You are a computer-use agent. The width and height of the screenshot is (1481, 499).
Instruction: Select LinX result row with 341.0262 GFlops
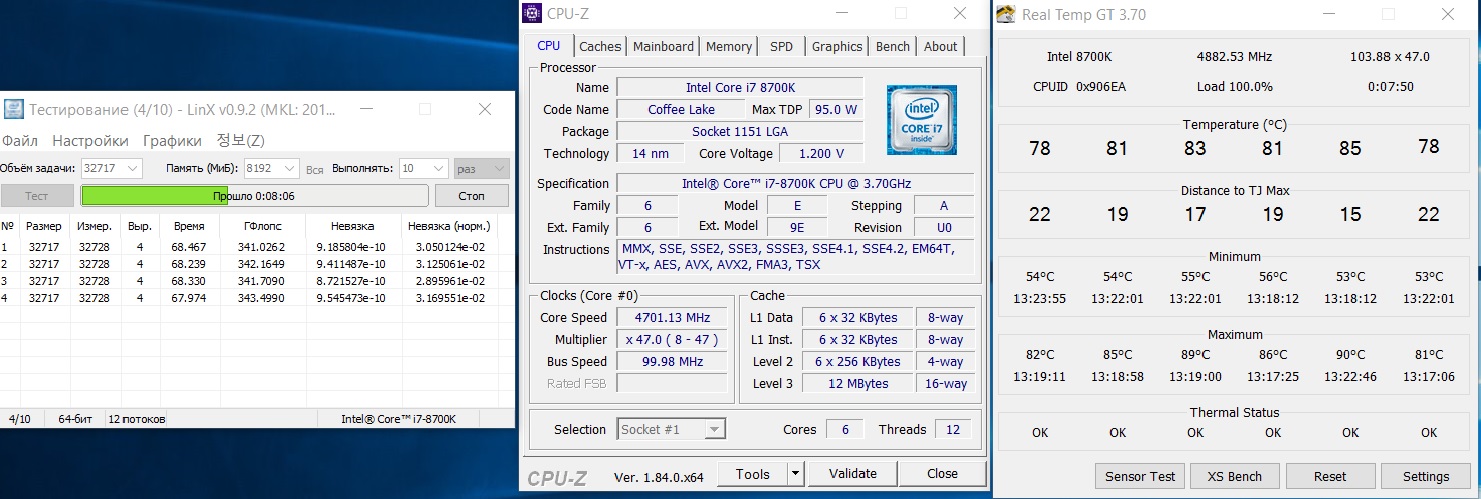click(x=256, y=247)
